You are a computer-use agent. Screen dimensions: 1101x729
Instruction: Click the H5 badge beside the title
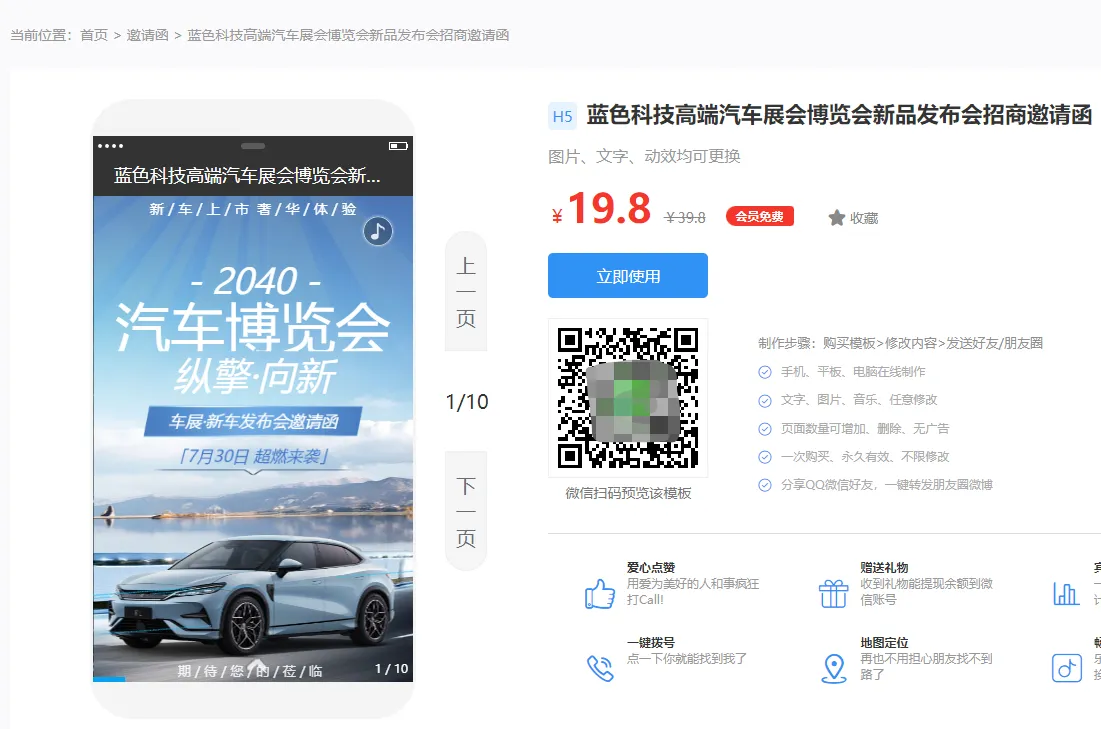[x=562, y=116]
